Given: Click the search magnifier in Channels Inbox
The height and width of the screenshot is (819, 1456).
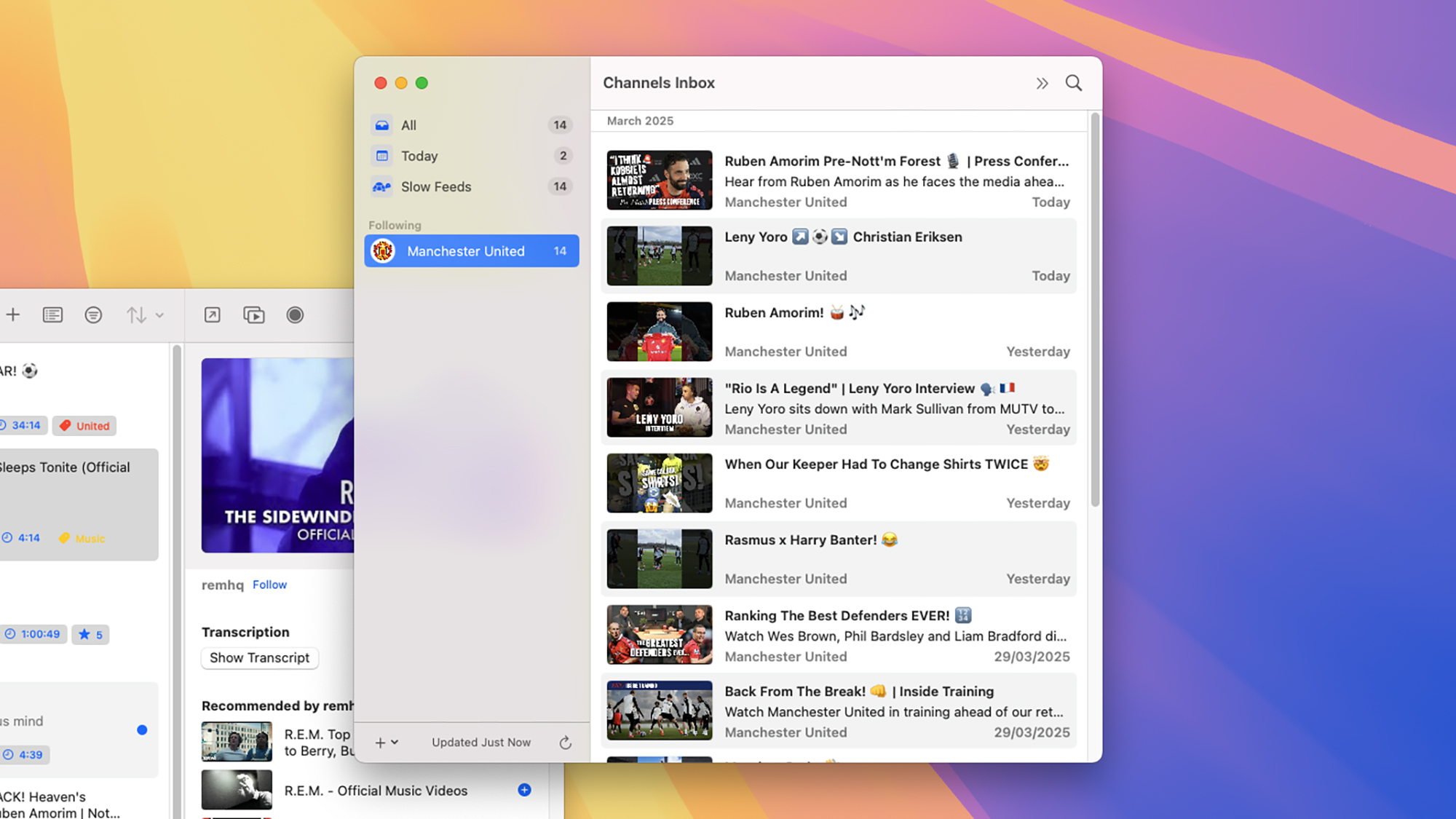Looking at the screenshot, I should click(x=1073, y=83).
